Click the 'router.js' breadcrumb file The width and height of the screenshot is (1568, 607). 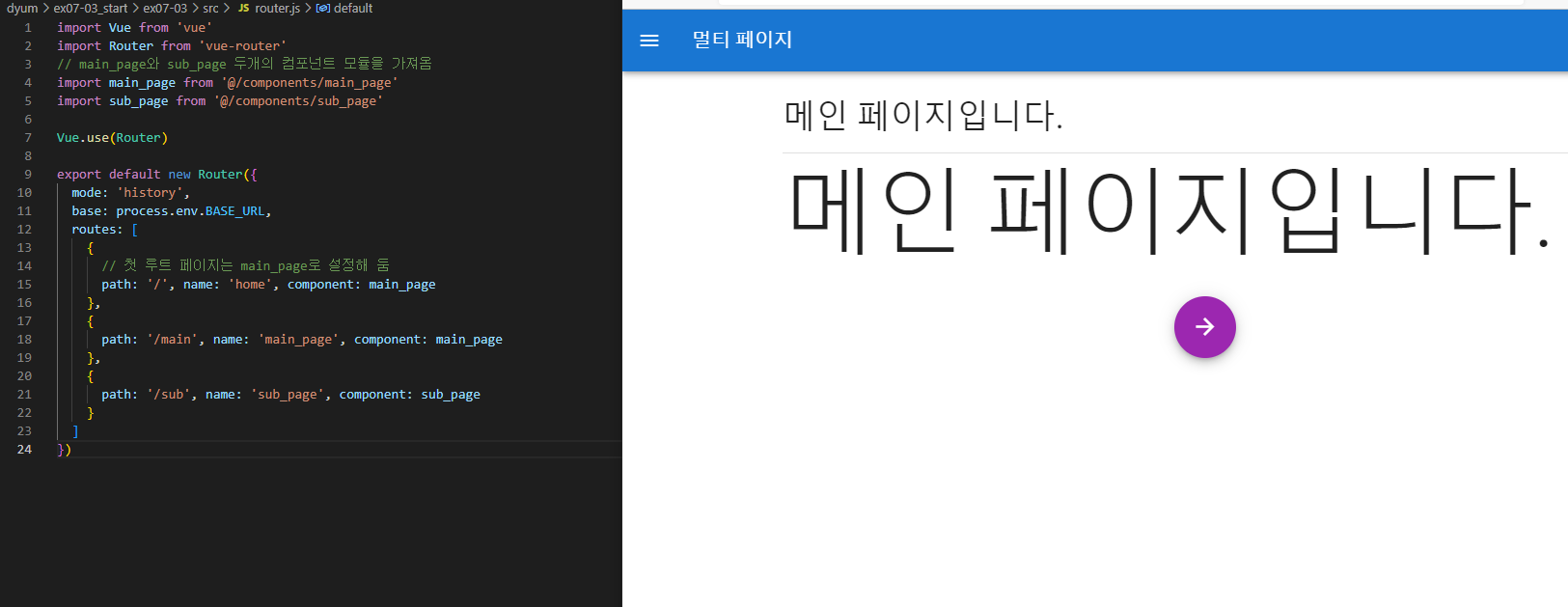(278, 8)
